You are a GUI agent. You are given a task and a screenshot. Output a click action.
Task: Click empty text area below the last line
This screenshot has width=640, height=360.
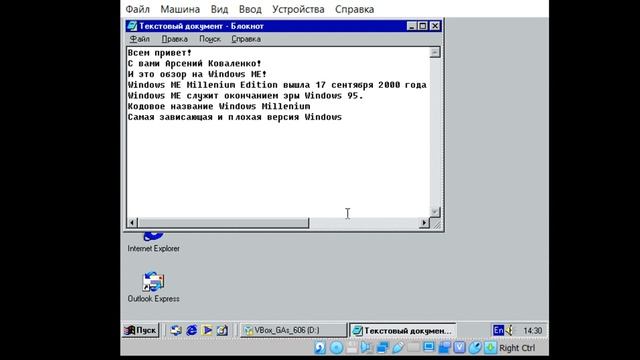278,169
